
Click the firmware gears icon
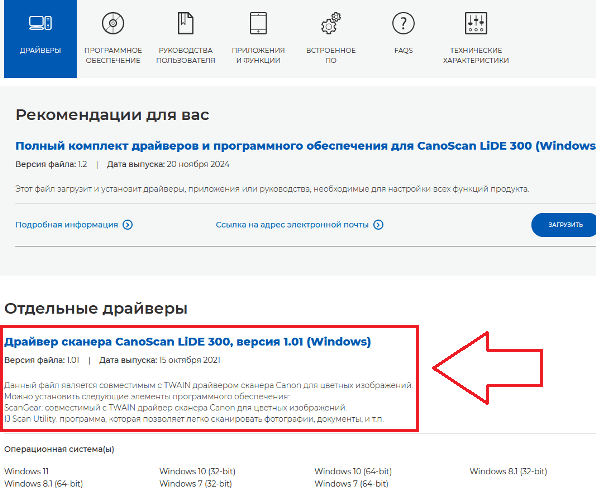coord(331,23)
